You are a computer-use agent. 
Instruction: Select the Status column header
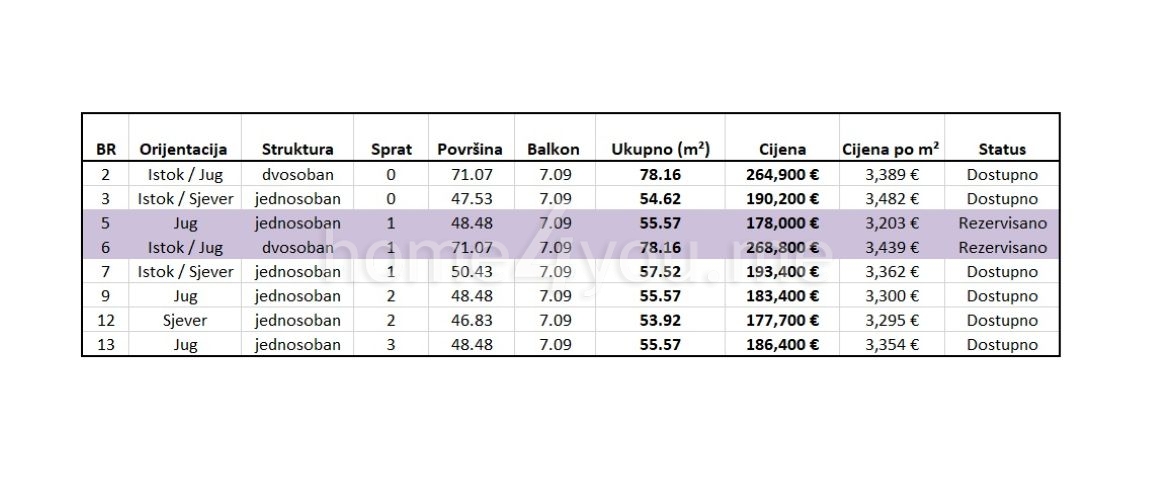click(x=1002, y=149)
